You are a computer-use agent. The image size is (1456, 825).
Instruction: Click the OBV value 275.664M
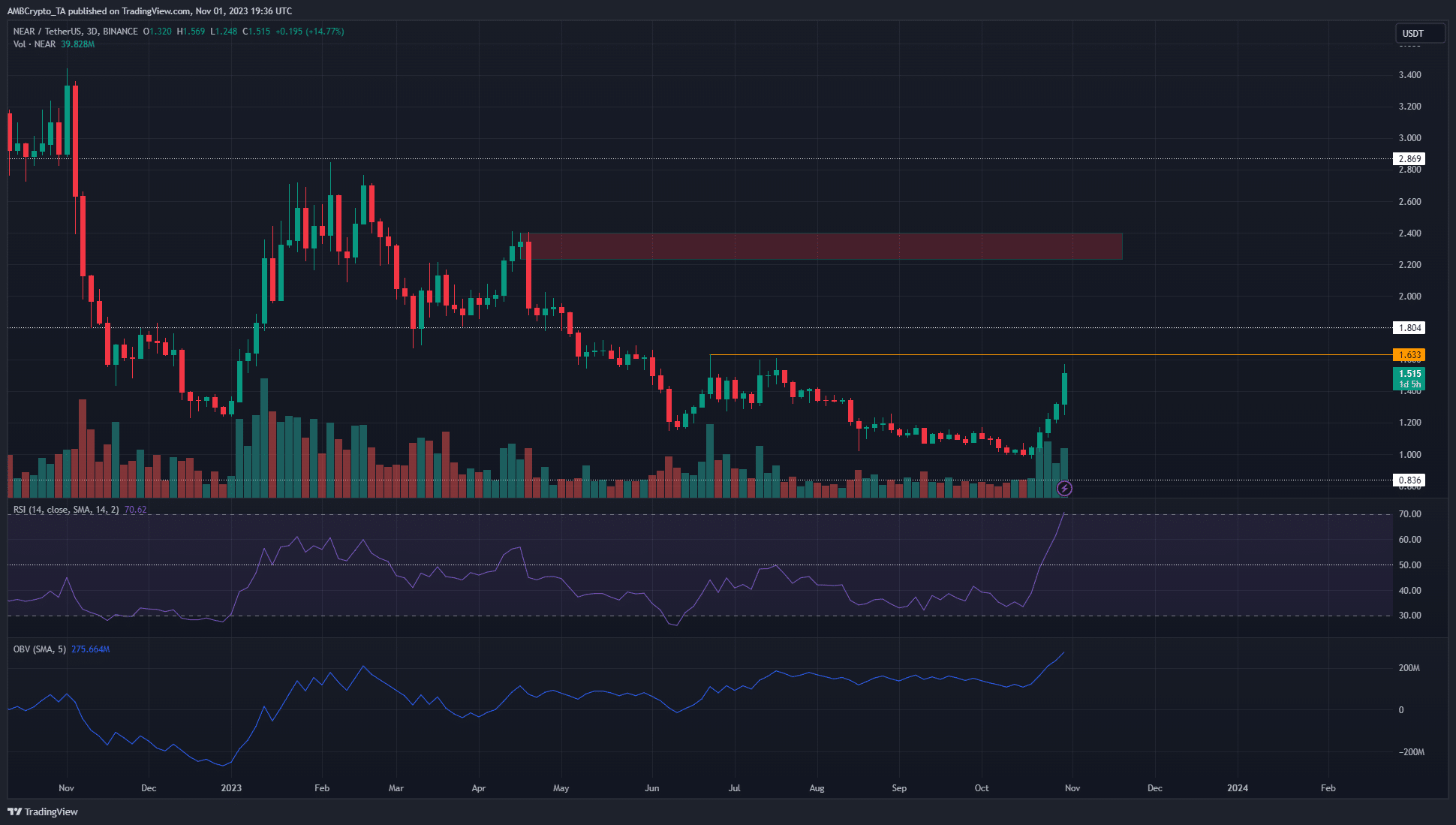(x=90, y=649)
